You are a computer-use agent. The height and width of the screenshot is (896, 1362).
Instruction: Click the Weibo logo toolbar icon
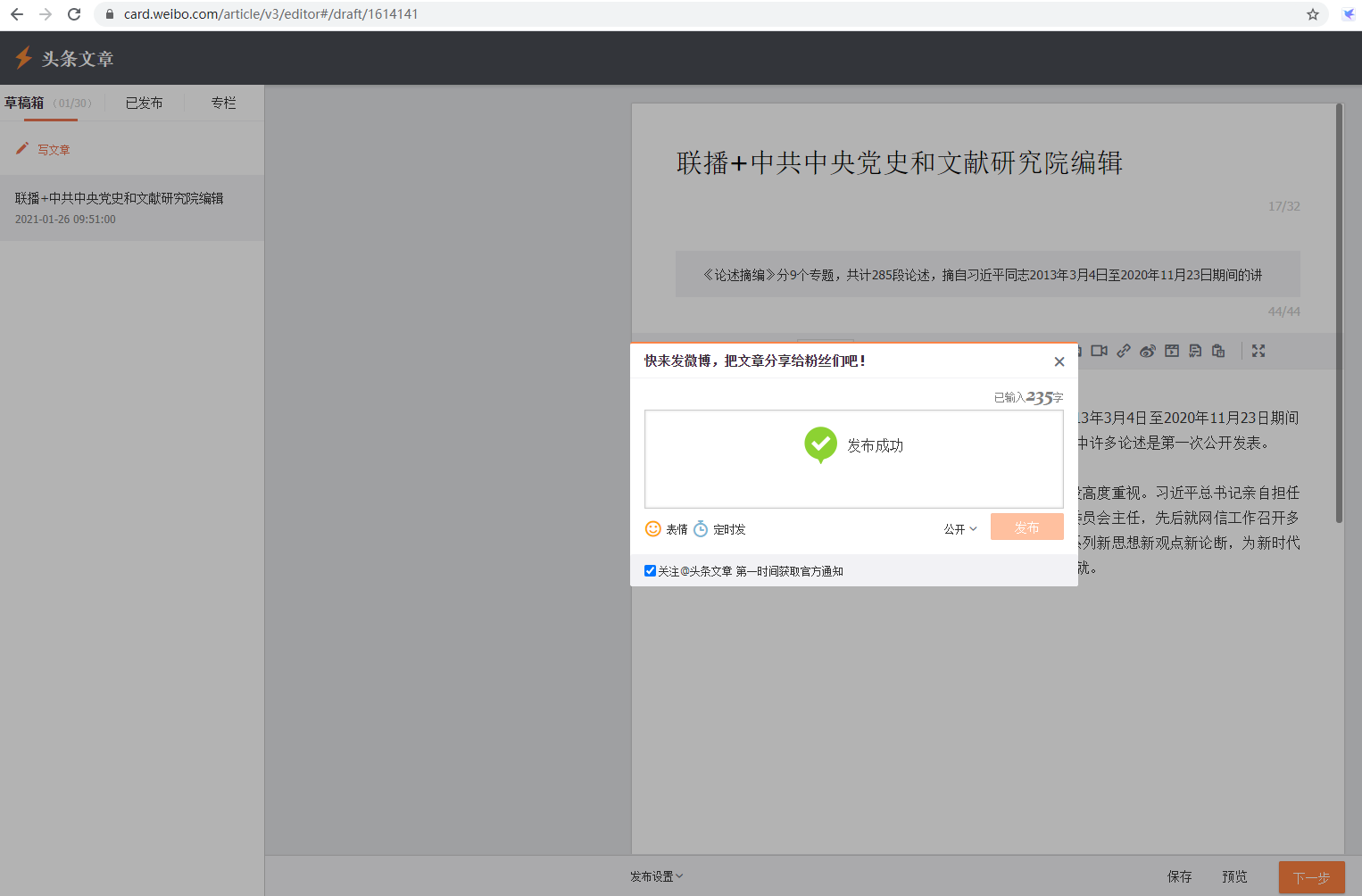1148,351
